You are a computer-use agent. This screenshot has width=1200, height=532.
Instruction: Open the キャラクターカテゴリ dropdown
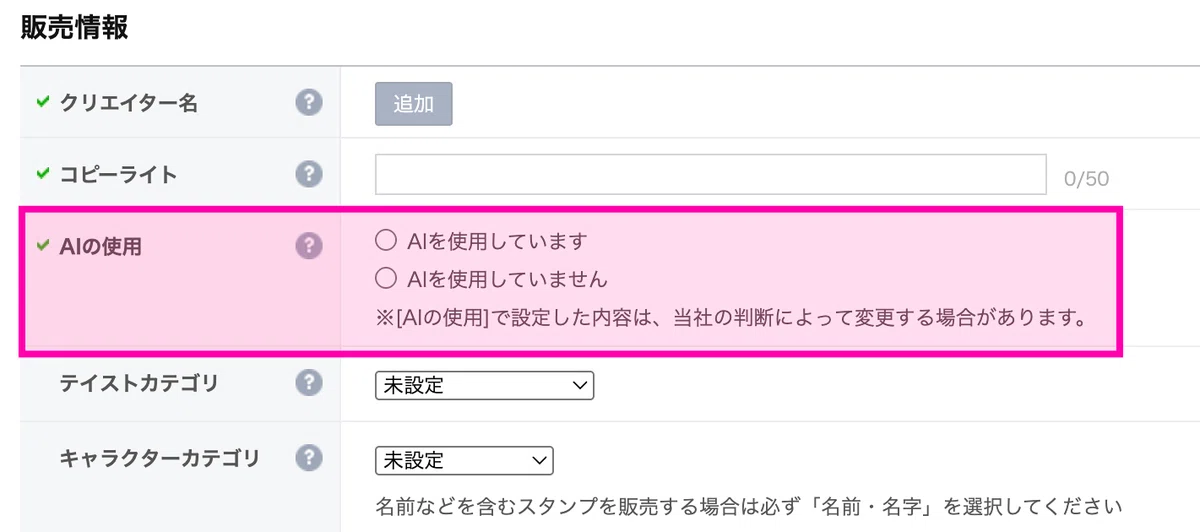(x=464, y=460)
